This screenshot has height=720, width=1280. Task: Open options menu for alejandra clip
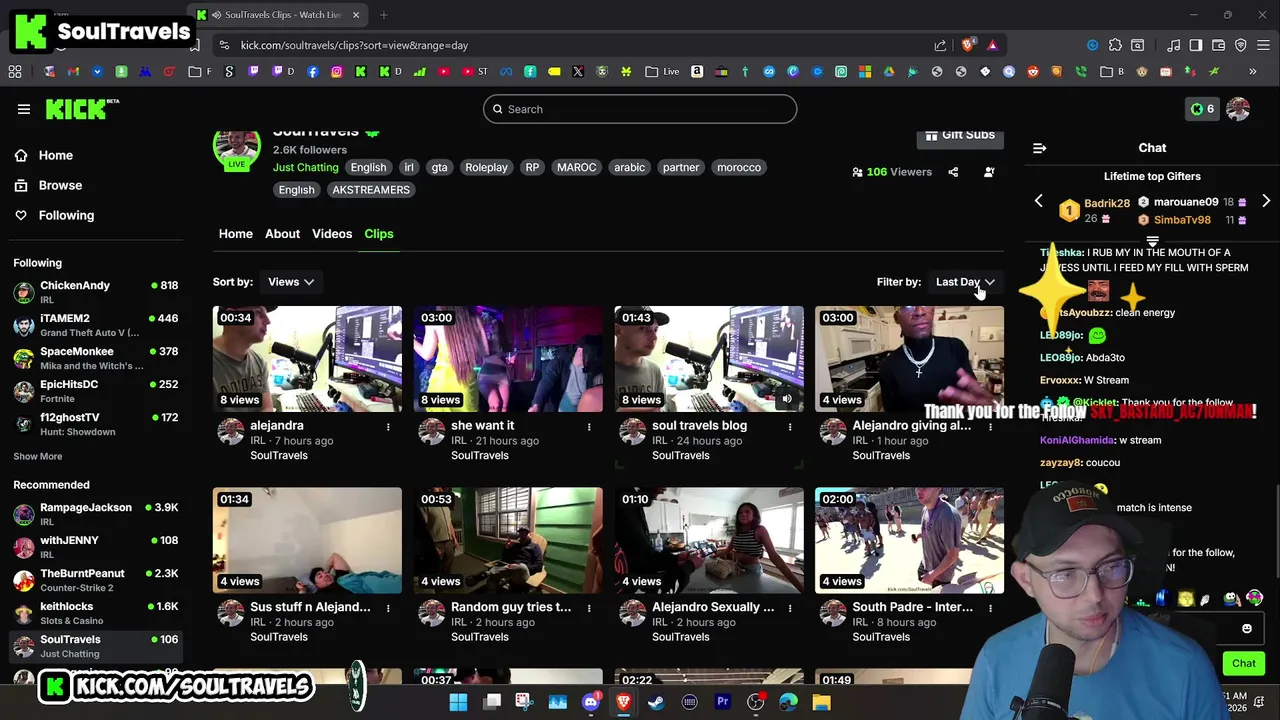point(388,427)
